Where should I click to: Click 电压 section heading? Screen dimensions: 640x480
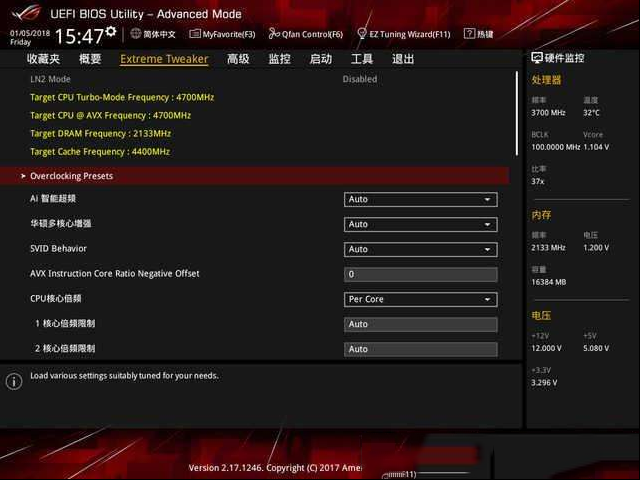[541, 315]
